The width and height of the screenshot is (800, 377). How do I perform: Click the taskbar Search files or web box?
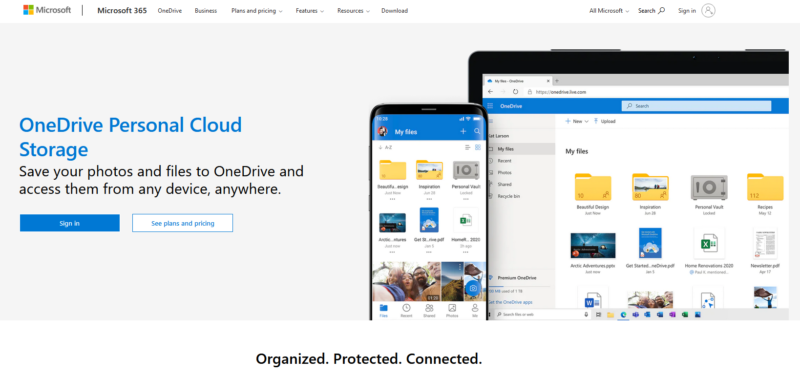point(542,315)
